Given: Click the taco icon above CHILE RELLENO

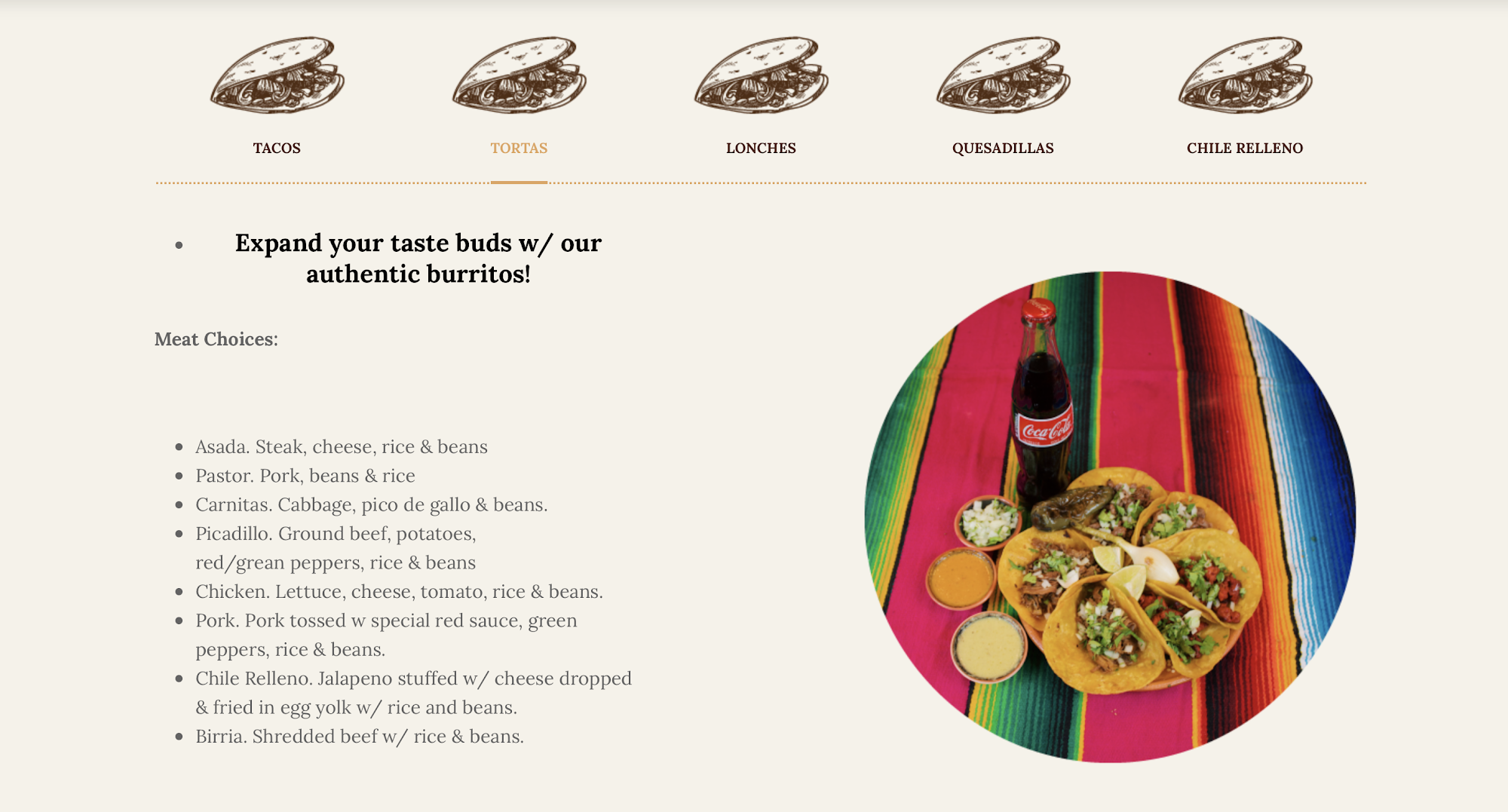Looking at the screenshot, I should point(1245,75).
